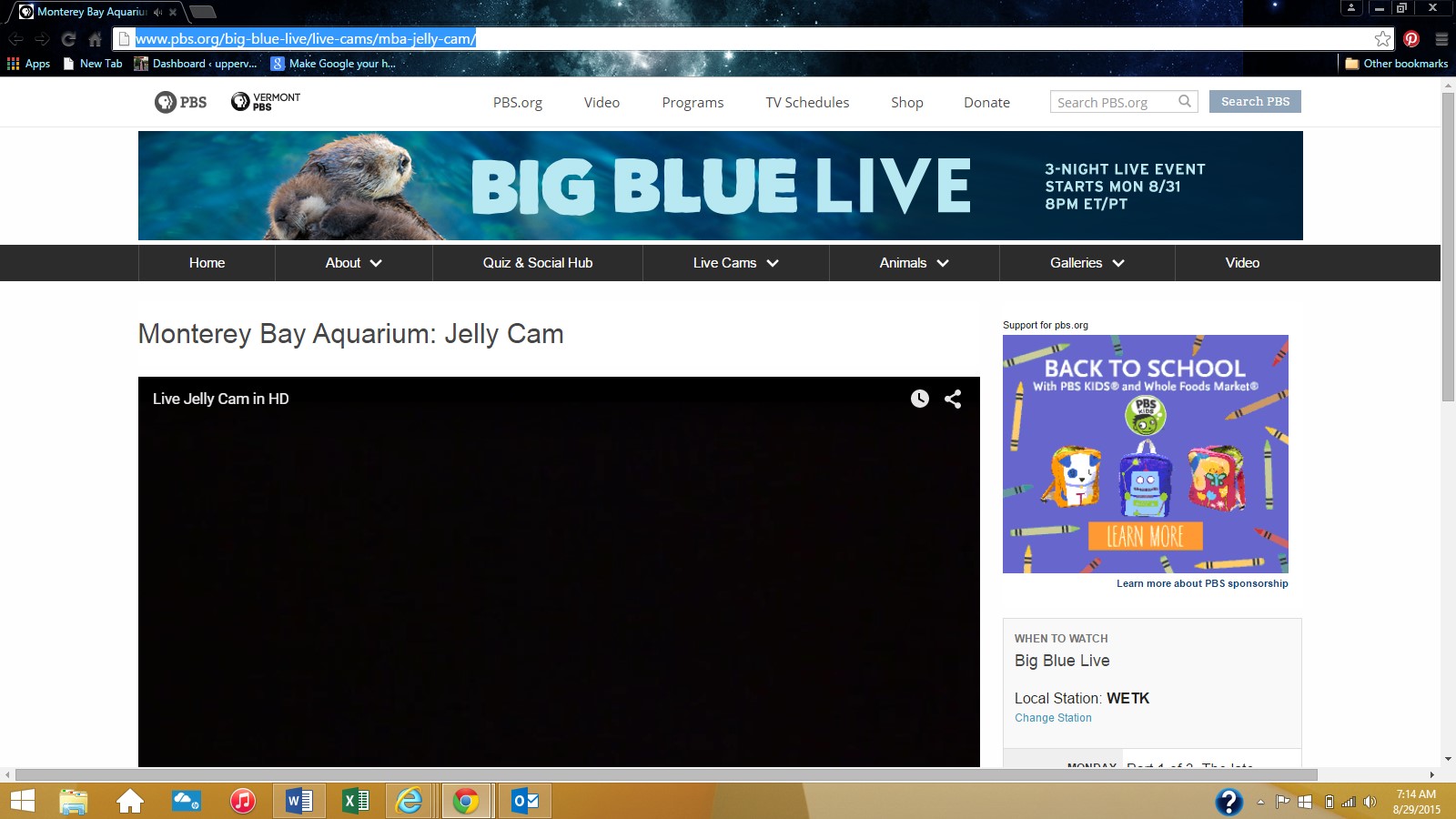Go to Quiz & Social Hub

point(537,263)
